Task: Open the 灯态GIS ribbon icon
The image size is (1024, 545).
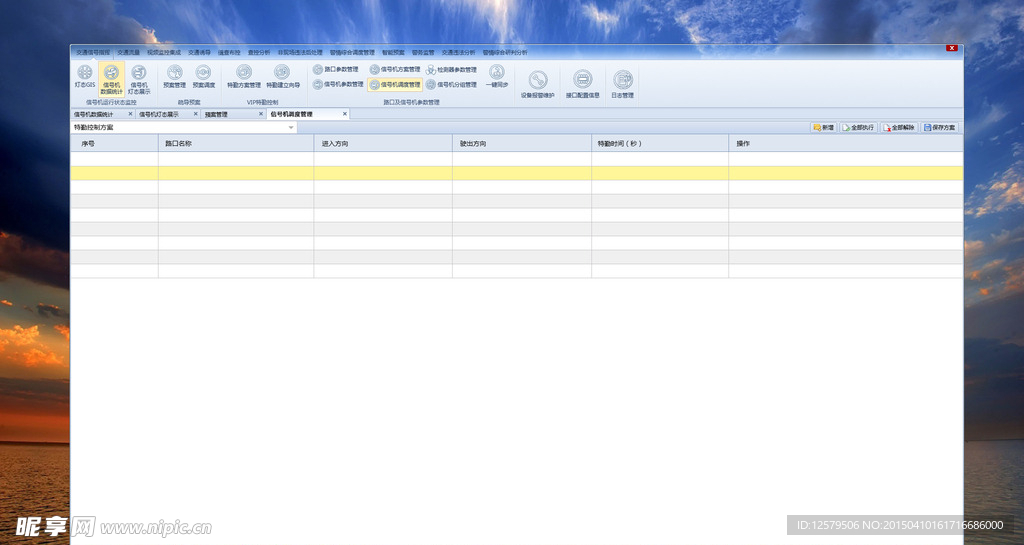Action: 85,74
